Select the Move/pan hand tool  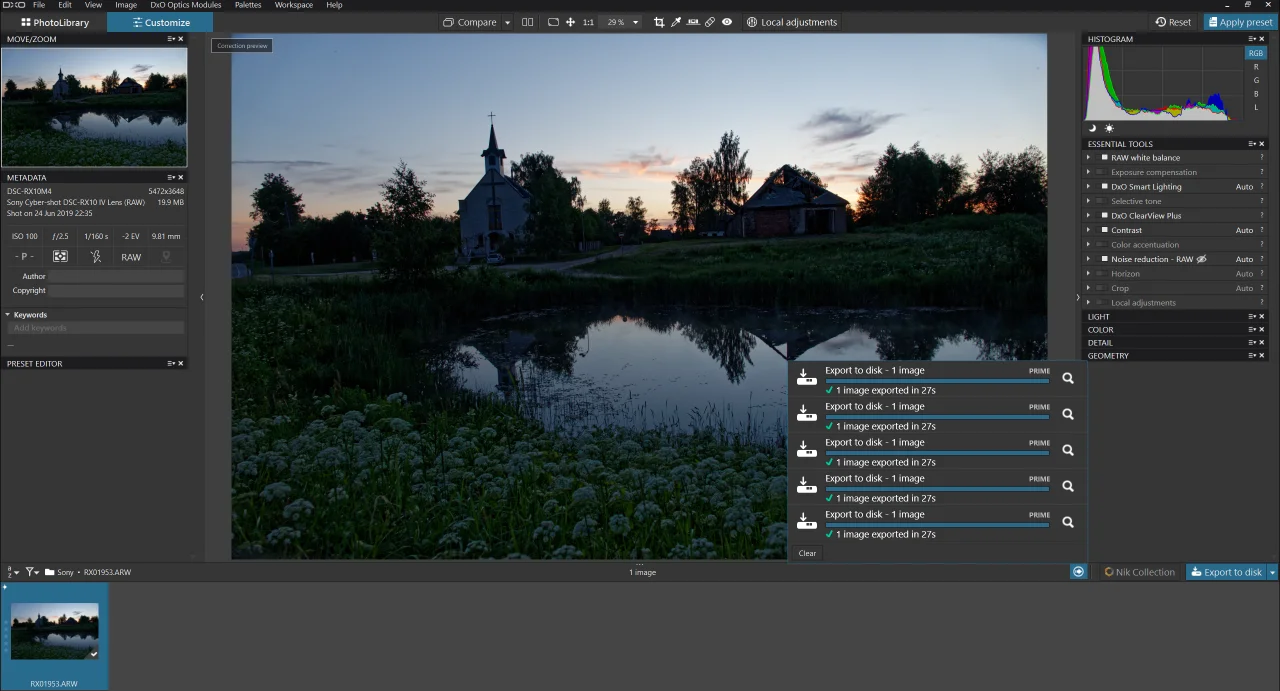pos(570,22)
